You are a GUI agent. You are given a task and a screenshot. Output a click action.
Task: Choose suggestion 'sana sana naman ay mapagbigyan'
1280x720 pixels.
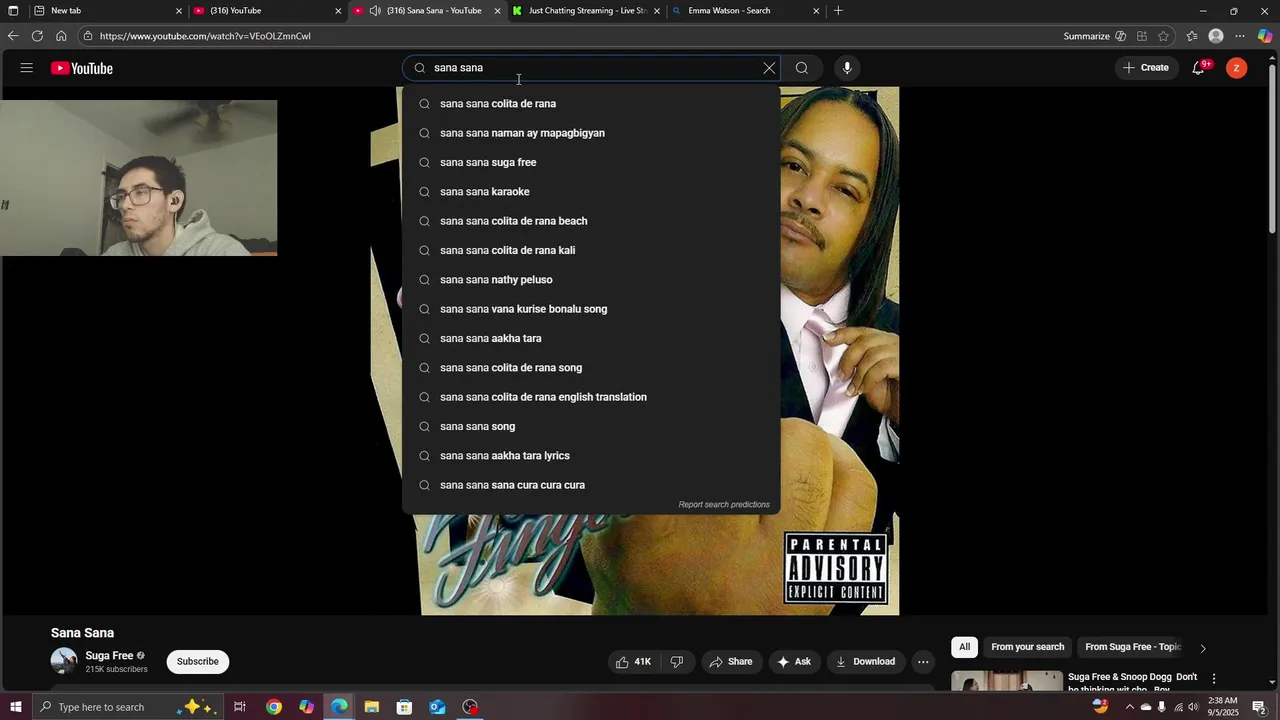[x=591, y=133]
